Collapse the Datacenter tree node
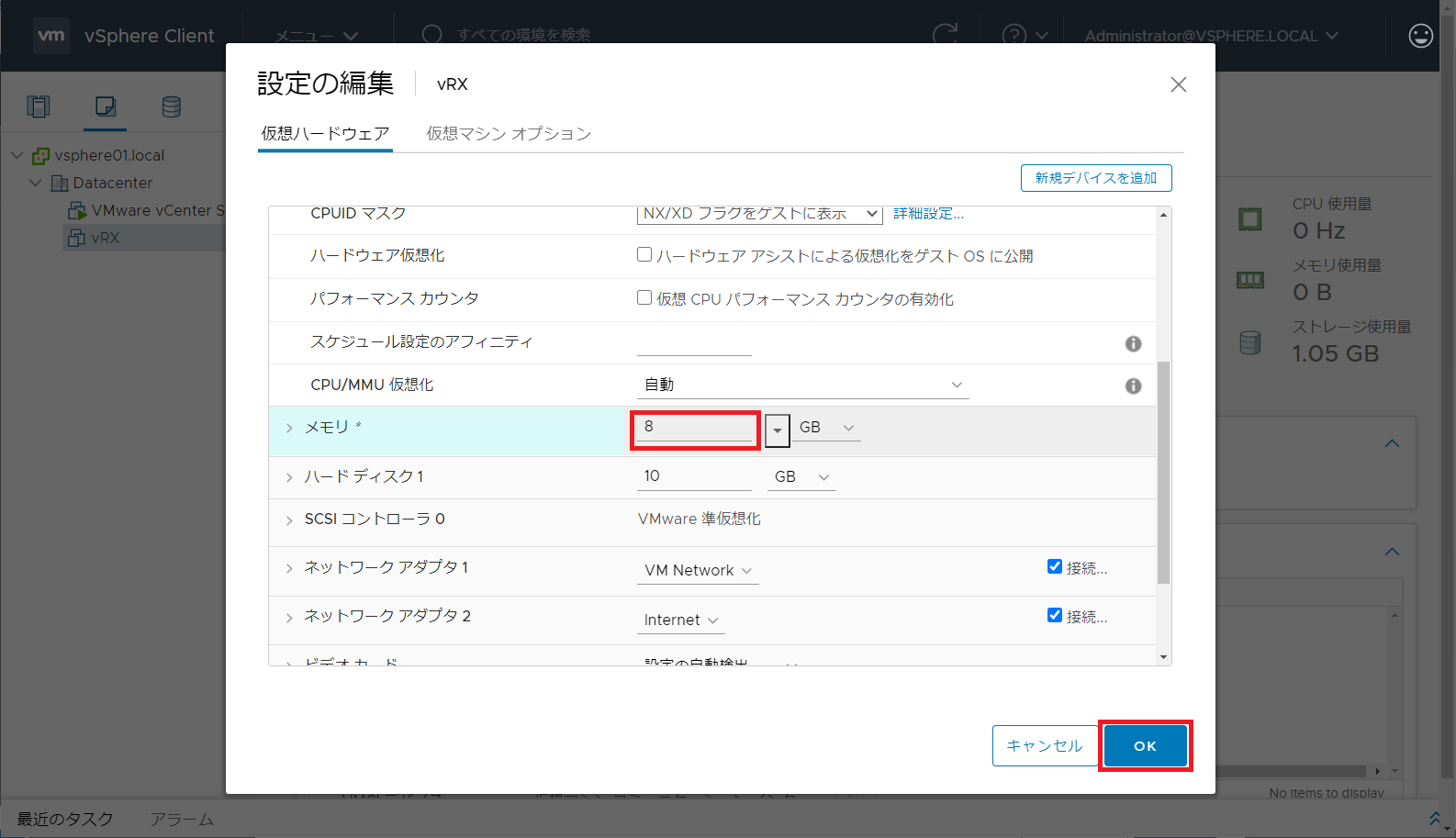Screen dimensions: 1456x838 pos(36,183)
